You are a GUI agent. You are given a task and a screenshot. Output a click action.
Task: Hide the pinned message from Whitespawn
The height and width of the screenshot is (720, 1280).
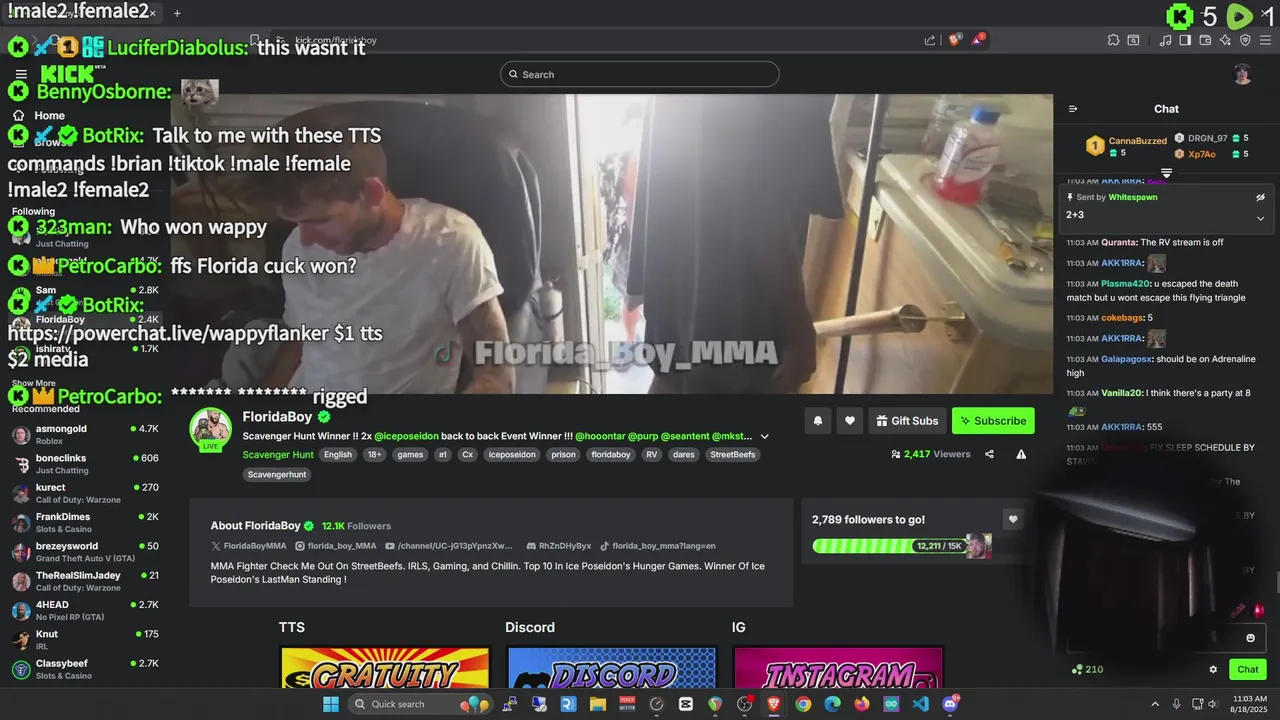[x=1260, y=197]
